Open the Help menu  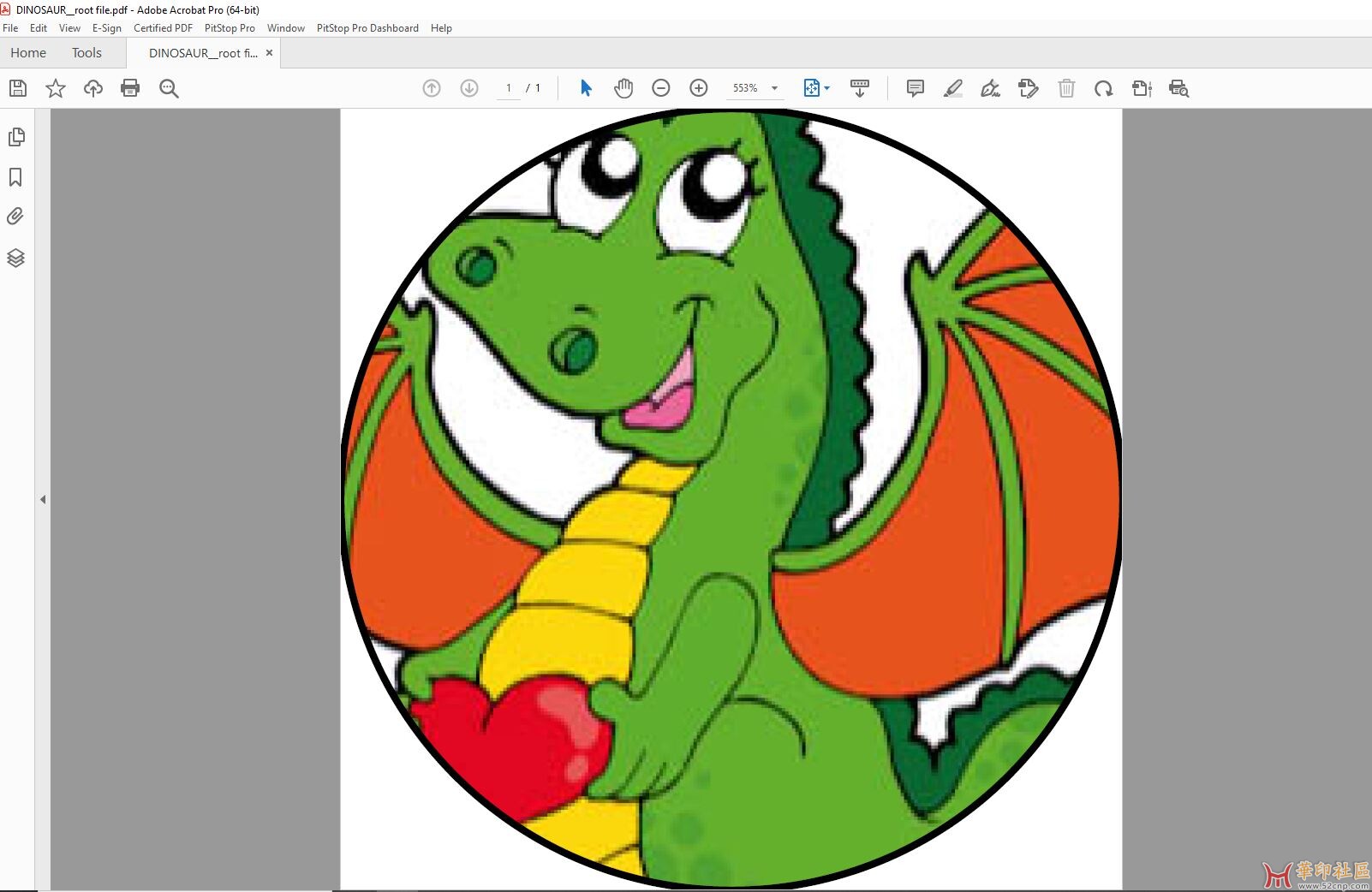[x=441, y=28]
